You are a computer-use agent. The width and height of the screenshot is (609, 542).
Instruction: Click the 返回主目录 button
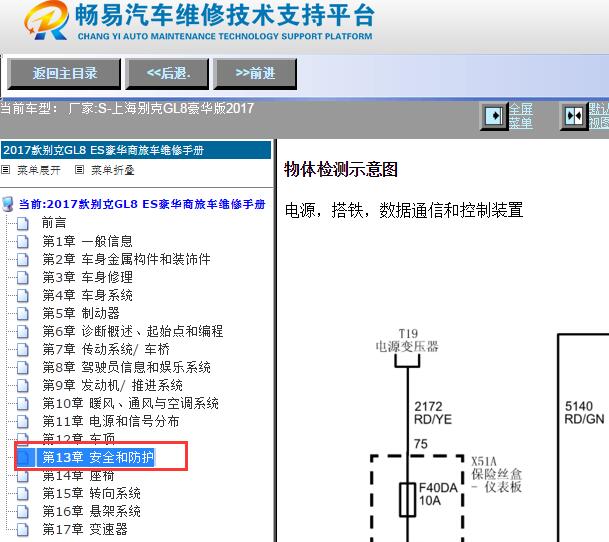pos(64,73)
